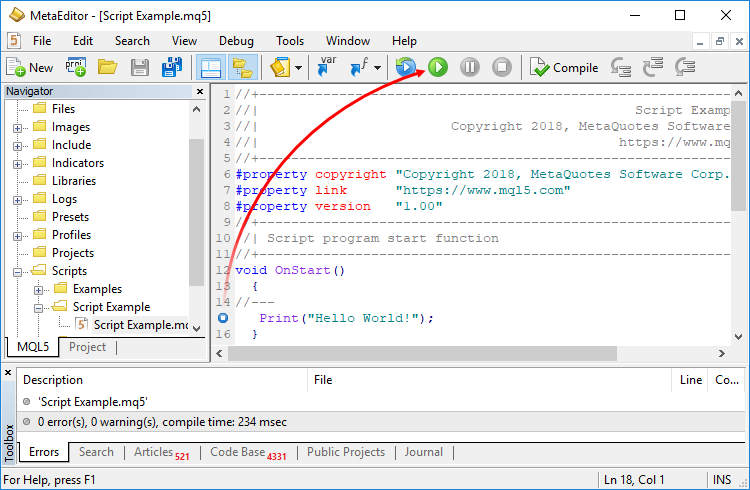
Task: Open the Journal tab
Action: point(424,452)
